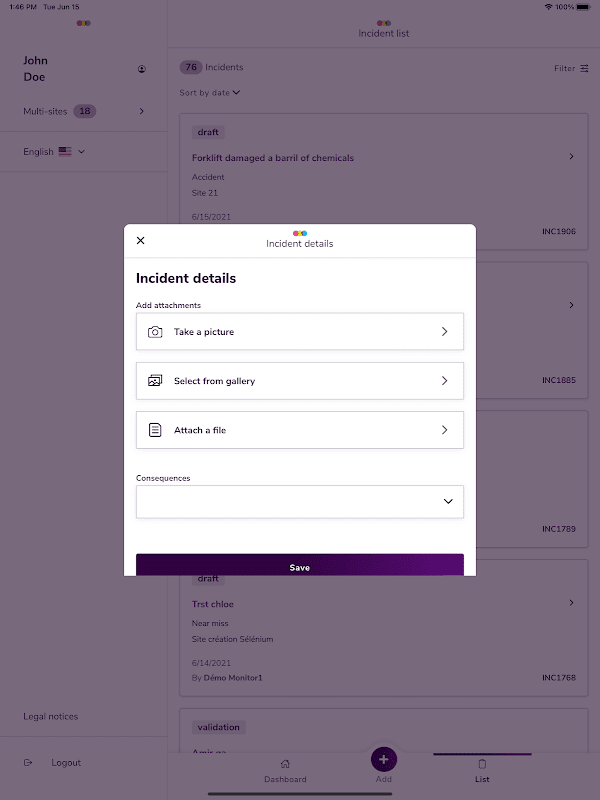This screenshot has width=600, height=800.
Task: Tap the document icon for Attach a file
Action: (x=155, y=430)
